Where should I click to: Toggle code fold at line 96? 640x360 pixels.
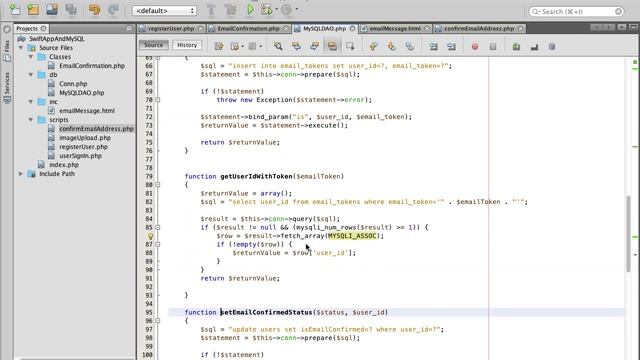click(x=158, y=321)
